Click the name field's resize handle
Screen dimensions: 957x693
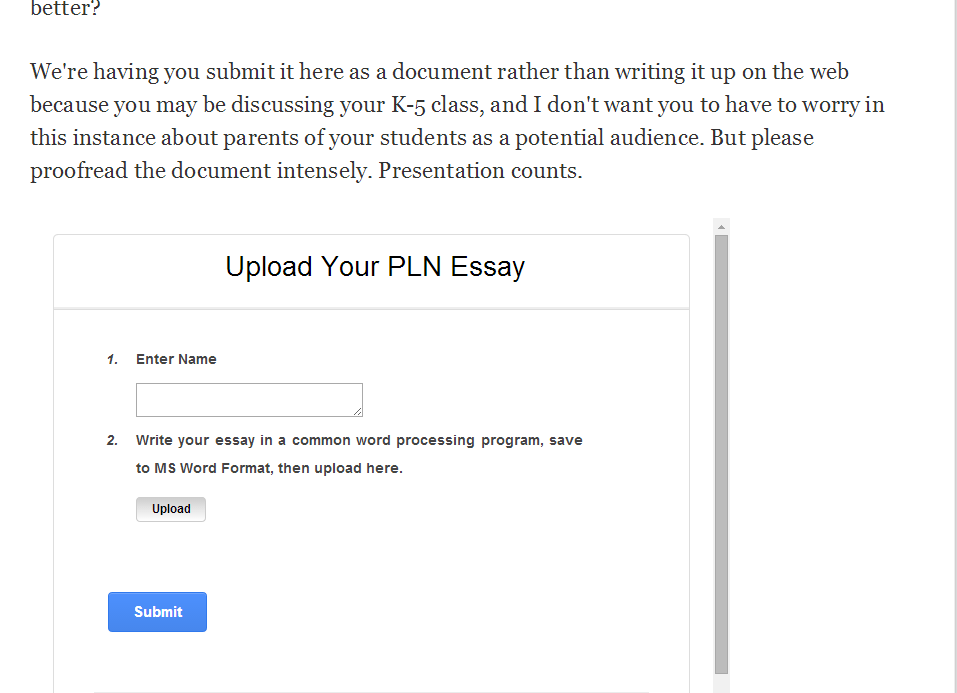coord(357,411)
